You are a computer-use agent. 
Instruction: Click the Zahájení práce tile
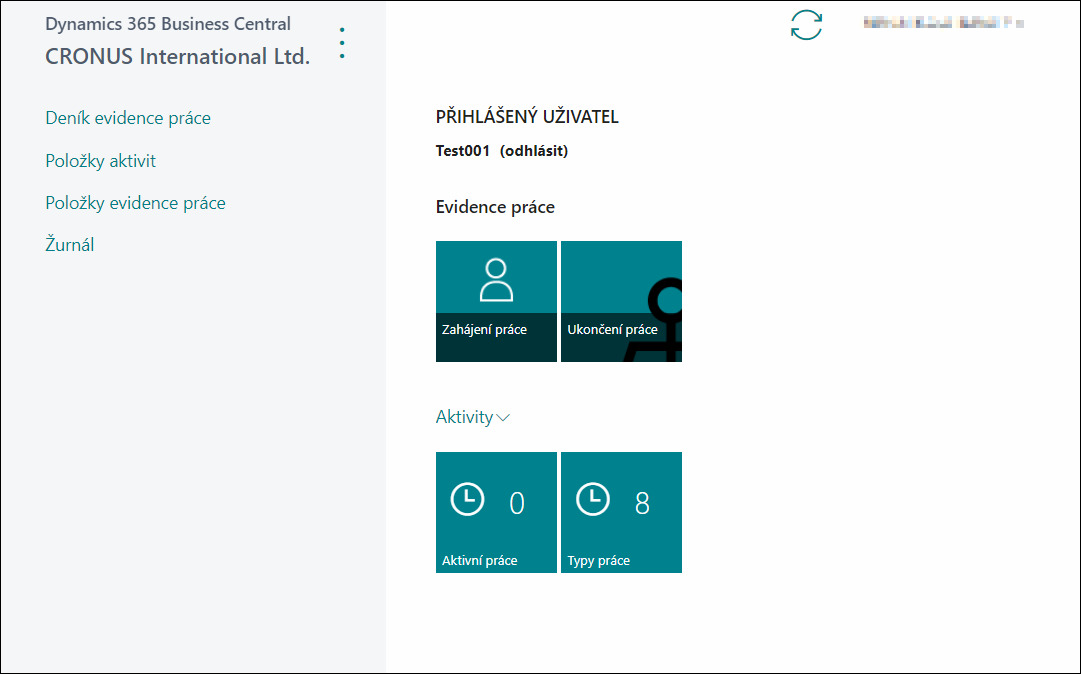point(496,301)
